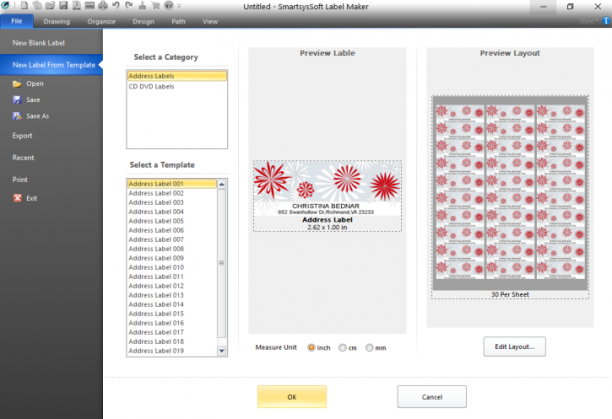
Task: Select template Address Label 006
Action: pyautogui.click(x=172, y=230)
